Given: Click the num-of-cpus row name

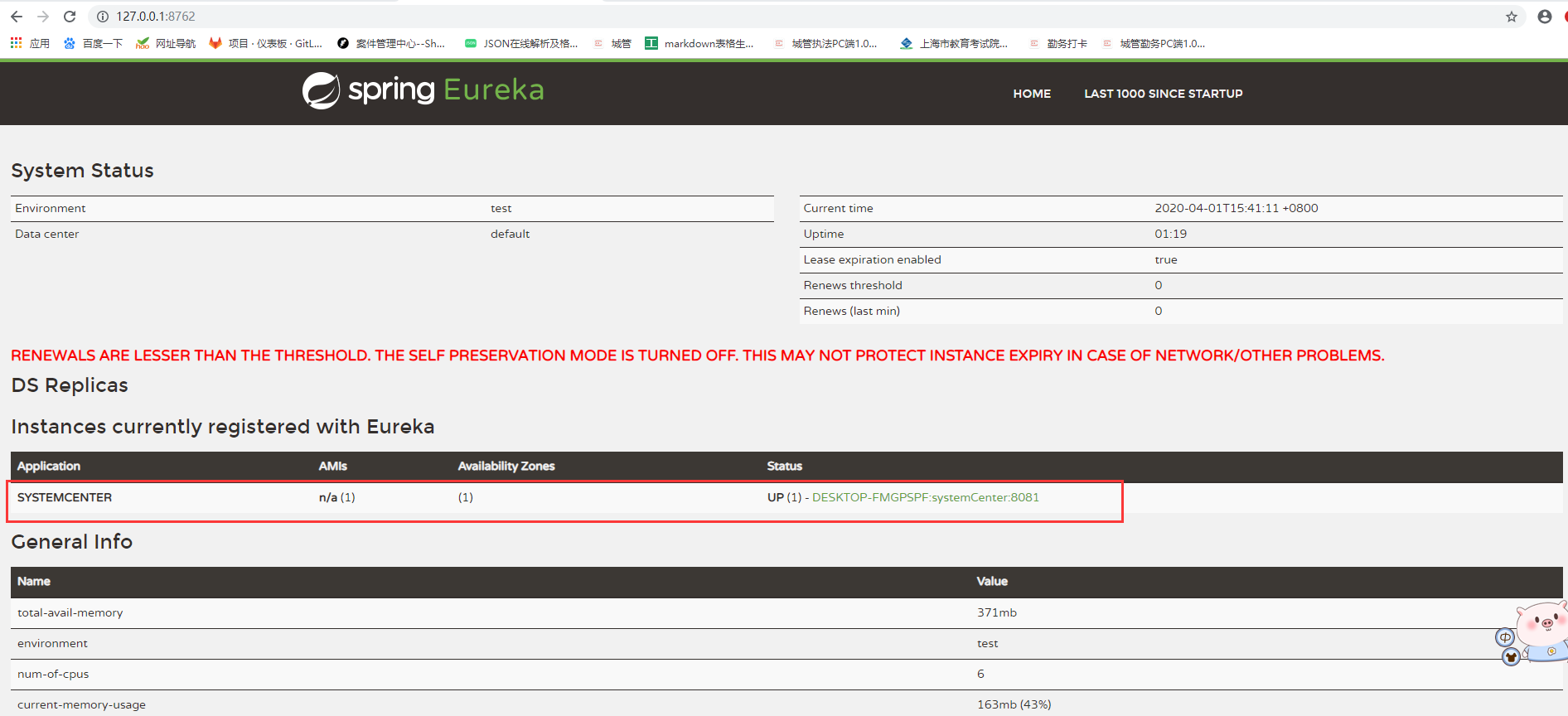Looking at the screenshot, I should tap(53, 674).
